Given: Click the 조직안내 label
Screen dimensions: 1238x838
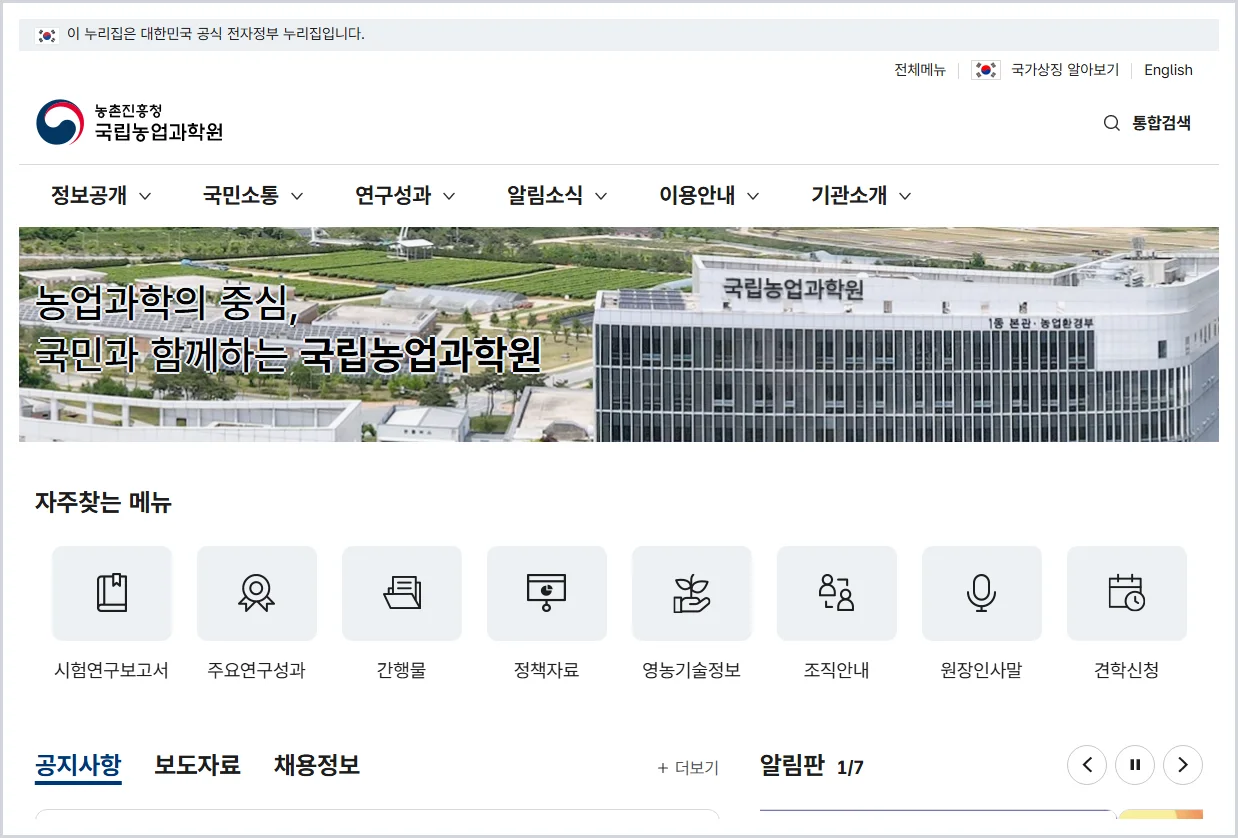Looking at the screenshot, I should point(837,671).
